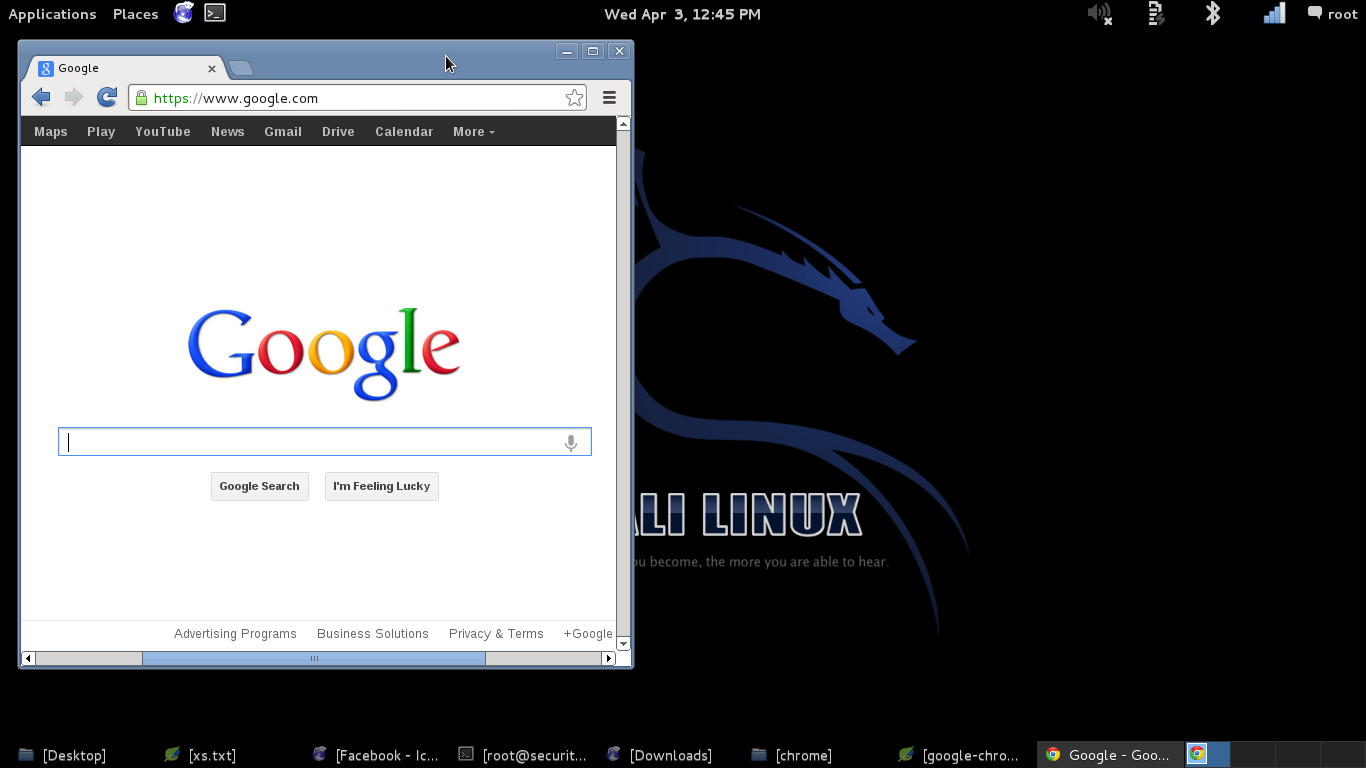Click the horizontal scrollbar left arrow
The height and width of the screenshot is (768, 1366).
[28, 658]
